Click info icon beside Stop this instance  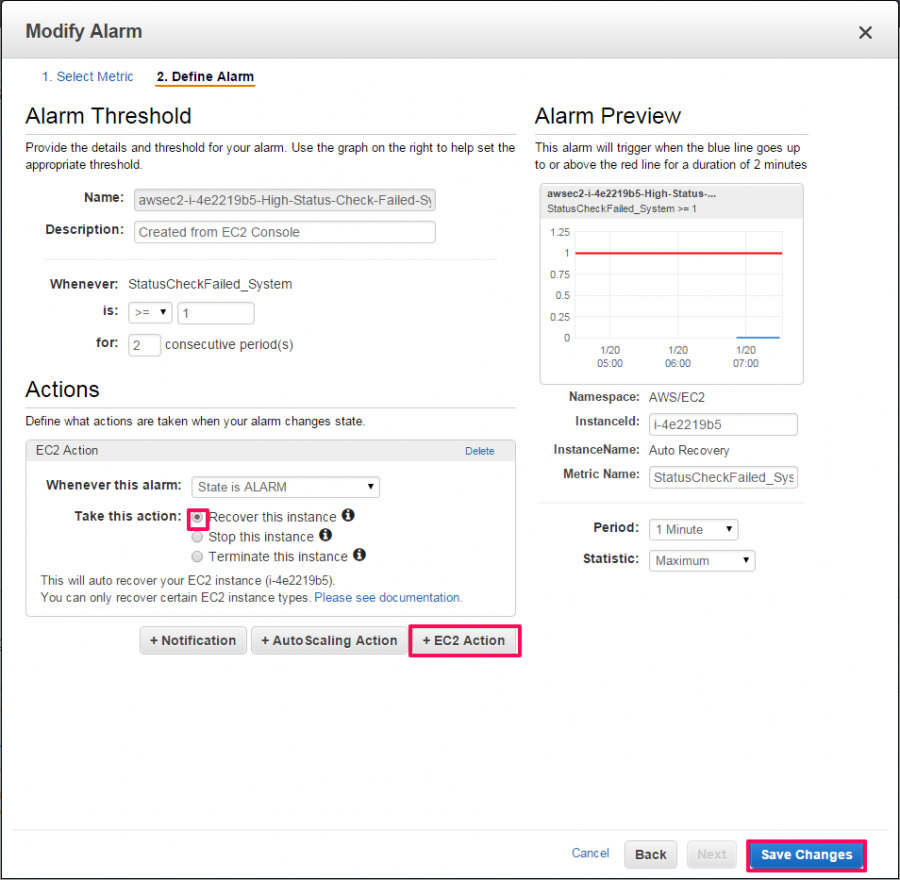coord(325,535)
